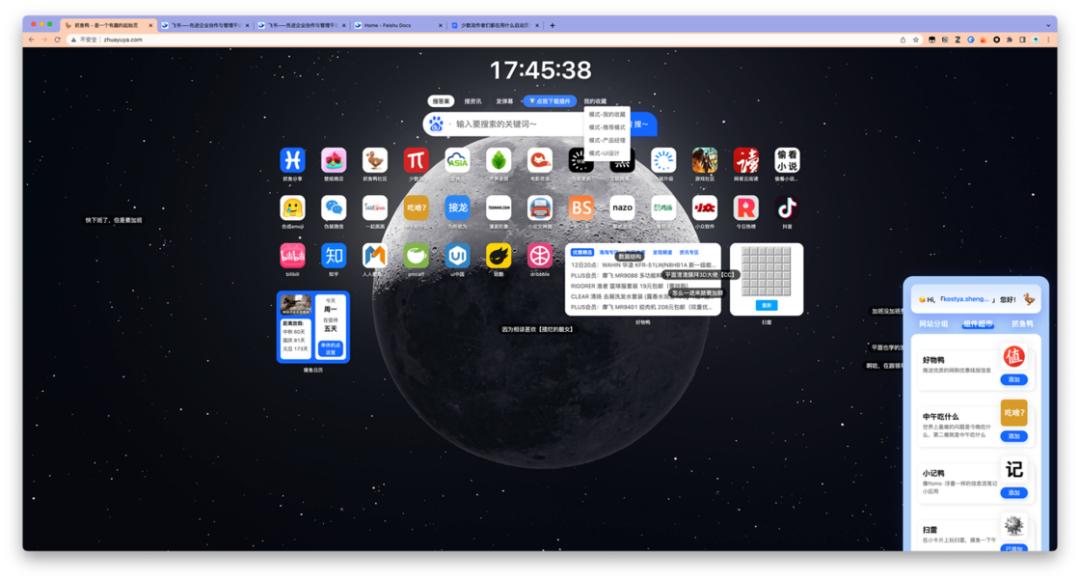Click the Baidu paw search engine selector
The width and height of the screenshot is (1080, 581).
click(x=436, y=124)
